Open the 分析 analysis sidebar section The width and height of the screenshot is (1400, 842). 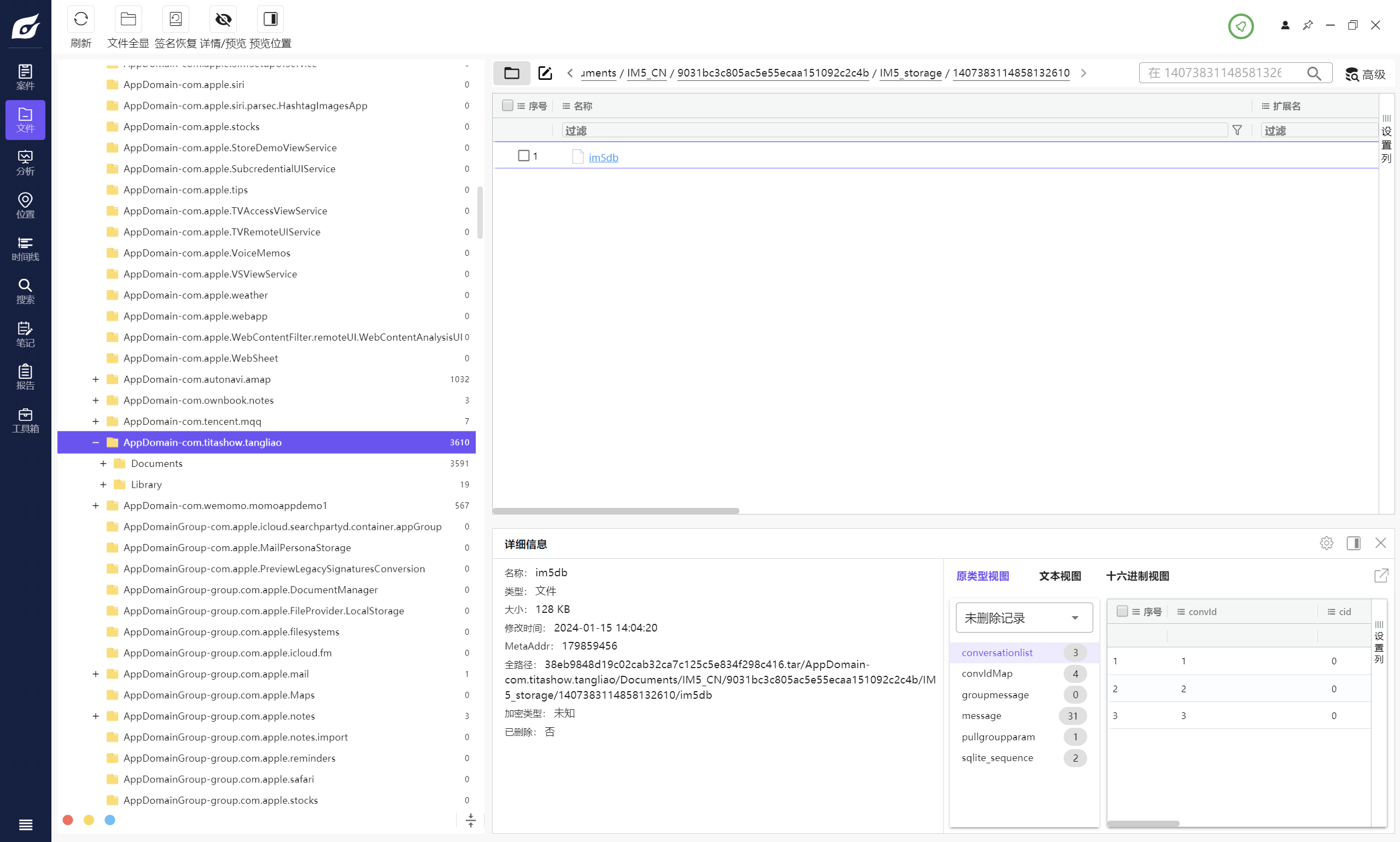tap(26, 163)
